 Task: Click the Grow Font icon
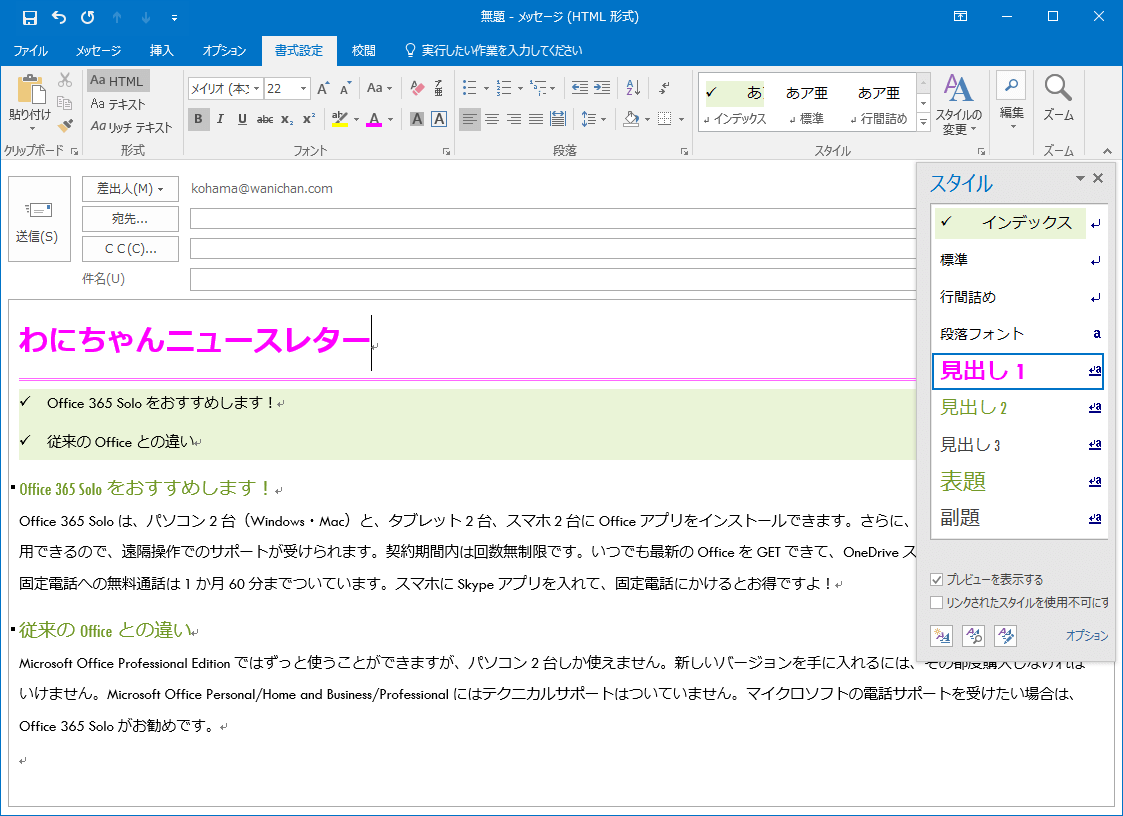click(323, 88)
